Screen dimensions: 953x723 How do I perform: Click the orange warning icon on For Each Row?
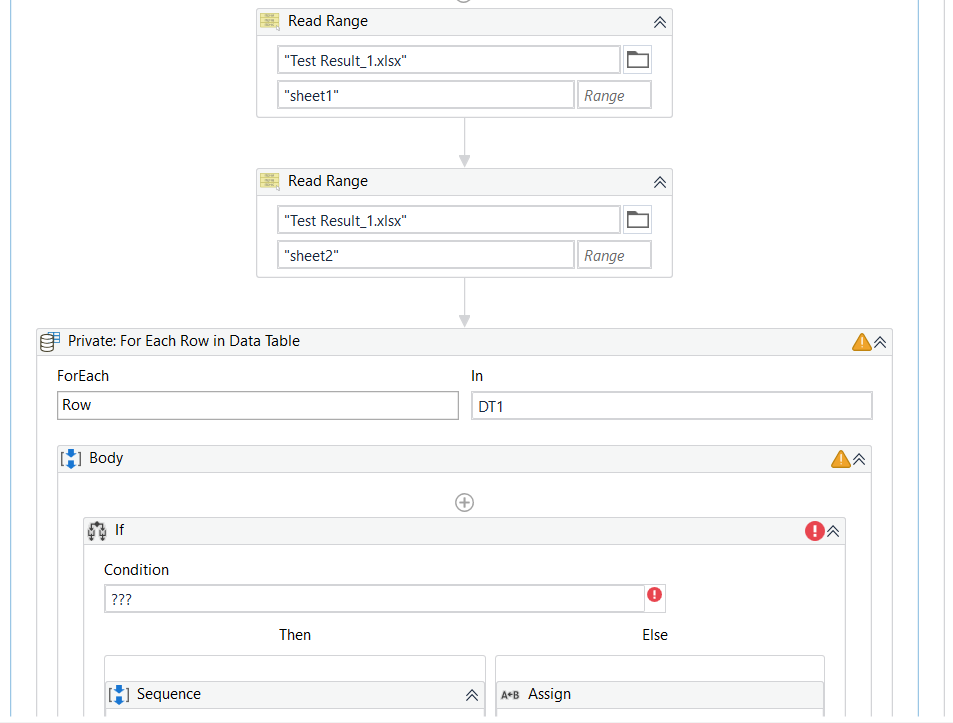pyautogui.click(x=861, y=342)
